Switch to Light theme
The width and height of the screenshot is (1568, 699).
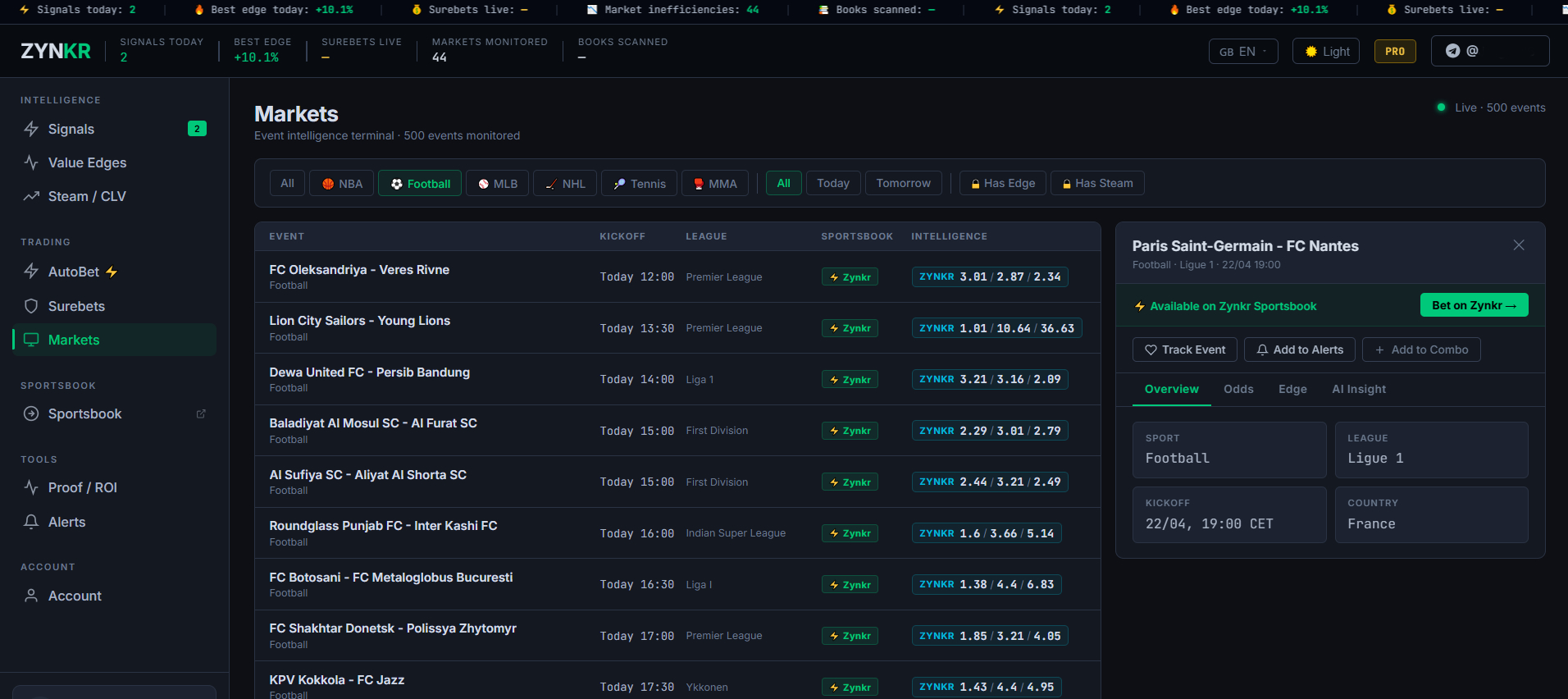click(1326, 51)
